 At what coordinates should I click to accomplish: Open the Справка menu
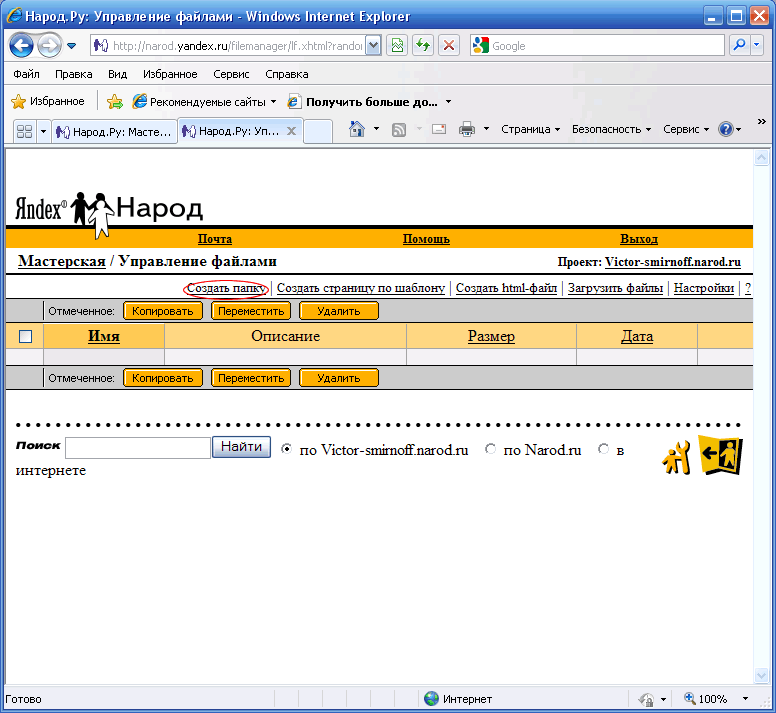click(287, 74)
